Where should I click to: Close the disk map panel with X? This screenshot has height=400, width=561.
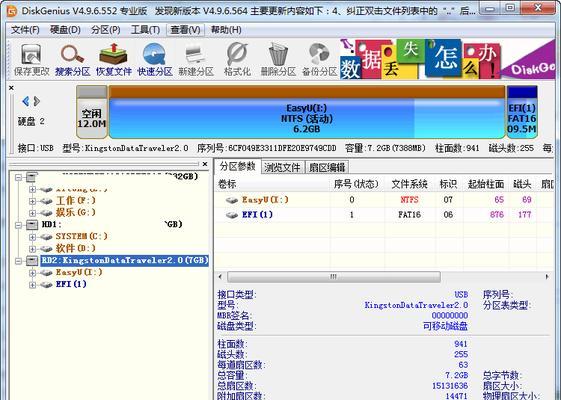coord(11,88)
